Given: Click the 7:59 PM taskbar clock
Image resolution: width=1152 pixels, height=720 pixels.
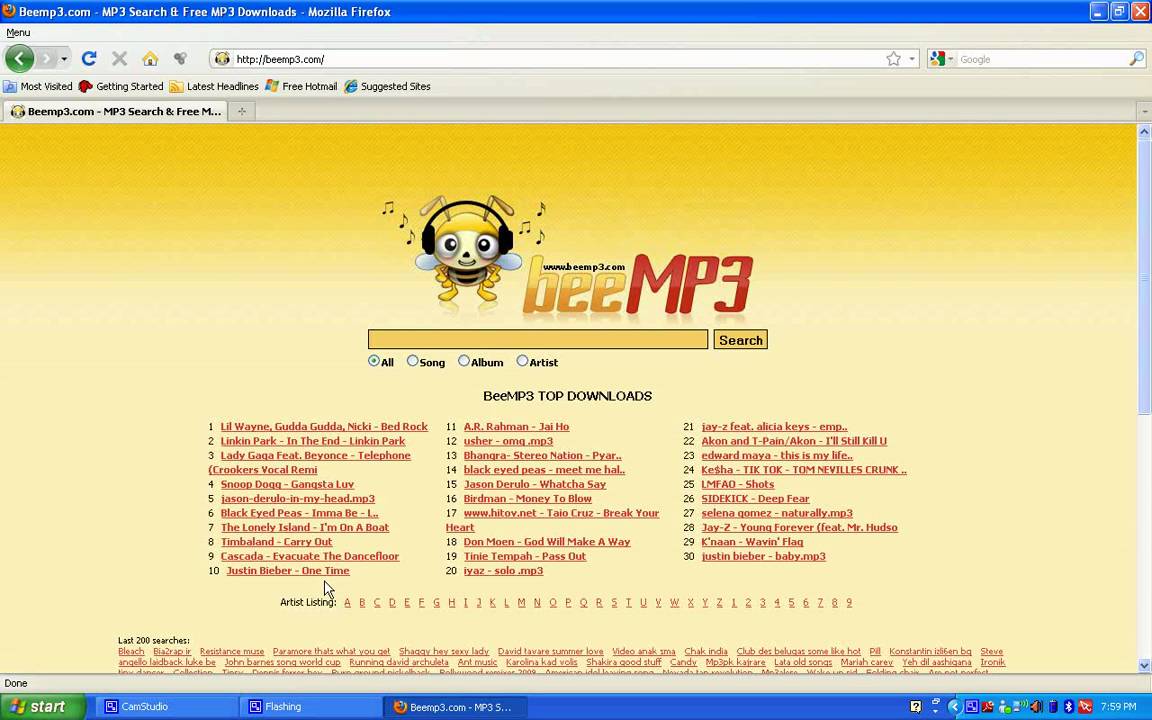Looking at the screenshot, I should coord(1118,707).
